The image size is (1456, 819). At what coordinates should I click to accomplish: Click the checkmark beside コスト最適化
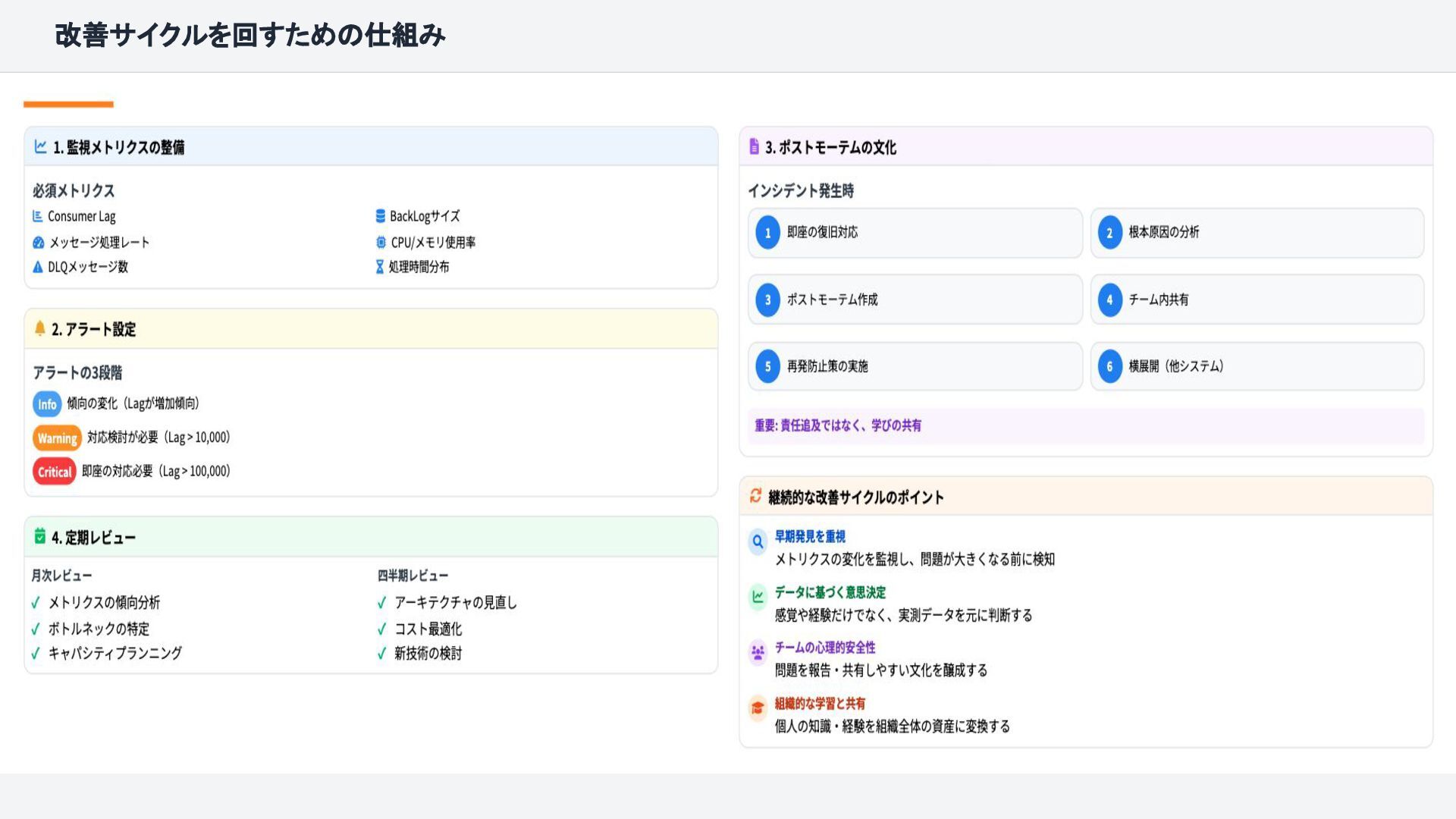coord(381,629)
